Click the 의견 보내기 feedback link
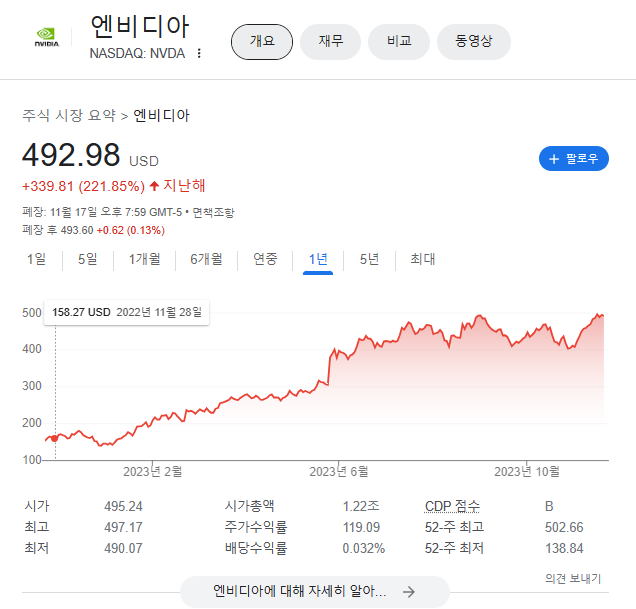 click(x=573, y=579)
